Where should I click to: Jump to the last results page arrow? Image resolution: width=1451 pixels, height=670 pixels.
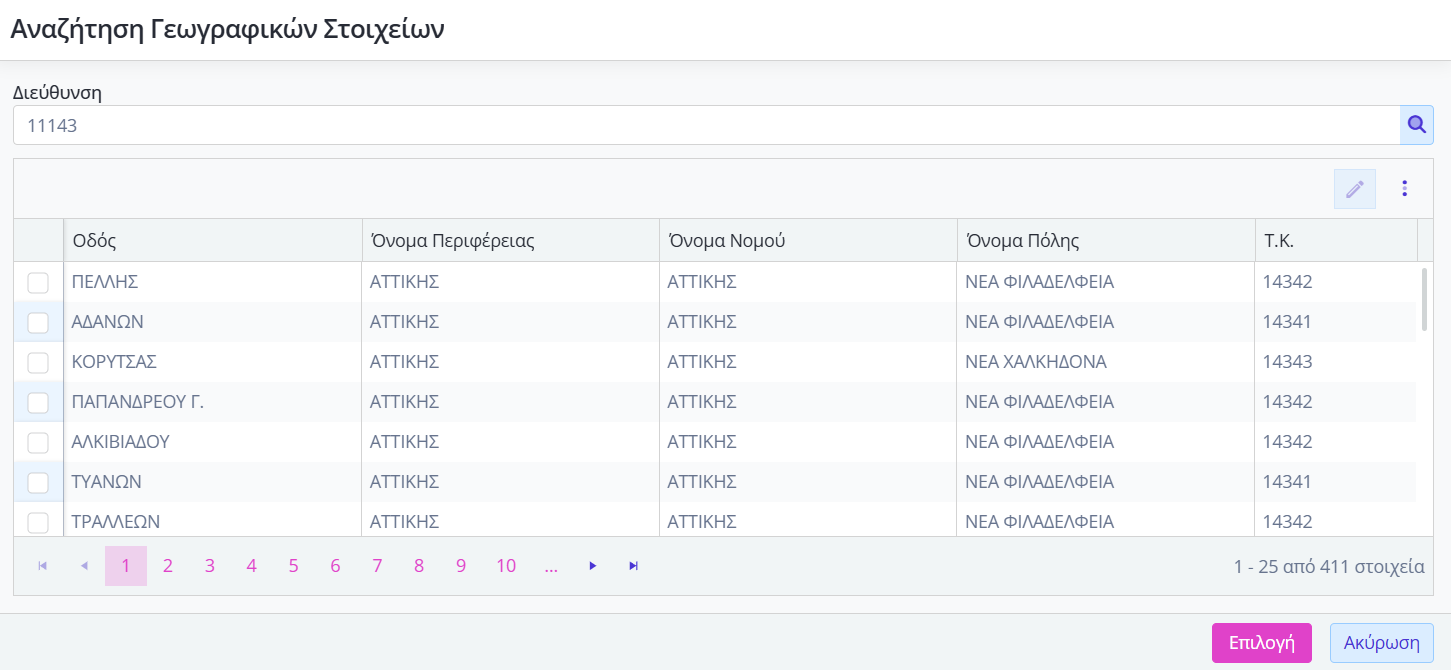[x=633, y=566]
